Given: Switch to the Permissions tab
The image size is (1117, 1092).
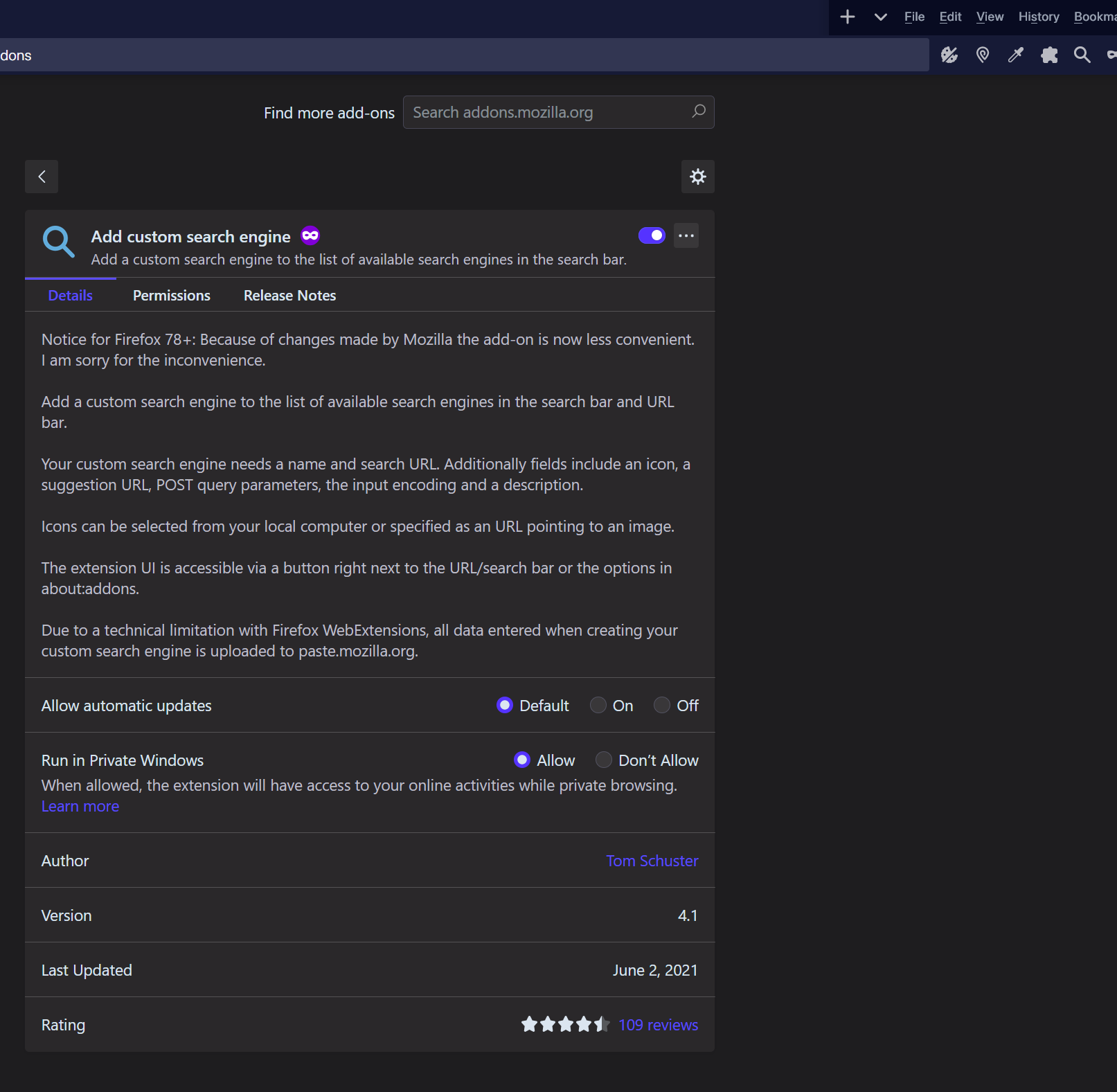Looking at the screenshot, I should [x=172, y=296].
